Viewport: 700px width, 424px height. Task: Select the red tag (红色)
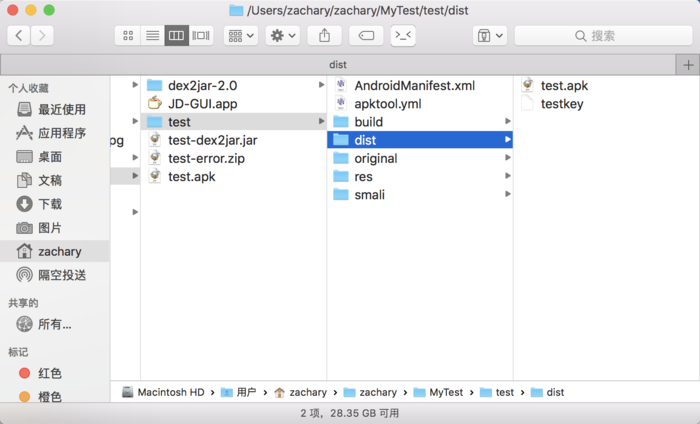(x=54, y=373)
